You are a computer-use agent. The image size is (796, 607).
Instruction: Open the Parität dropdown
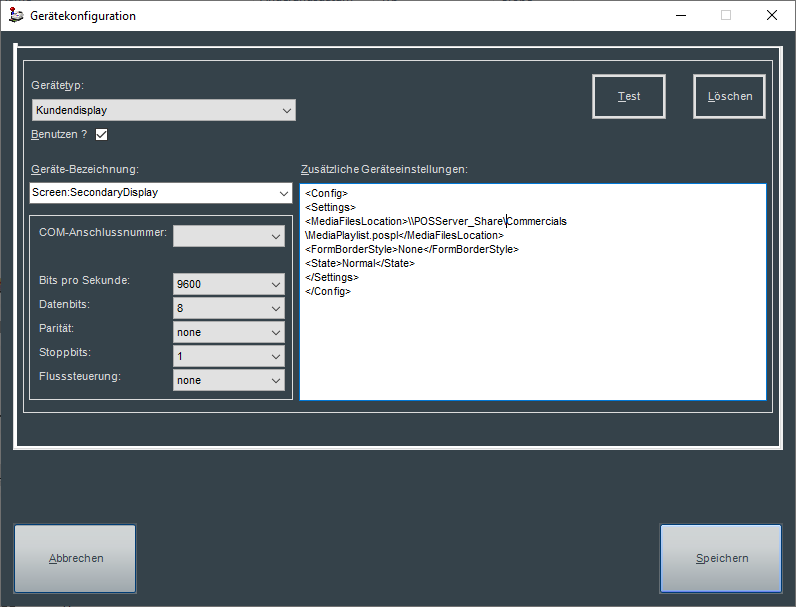[x=229, y=332]
